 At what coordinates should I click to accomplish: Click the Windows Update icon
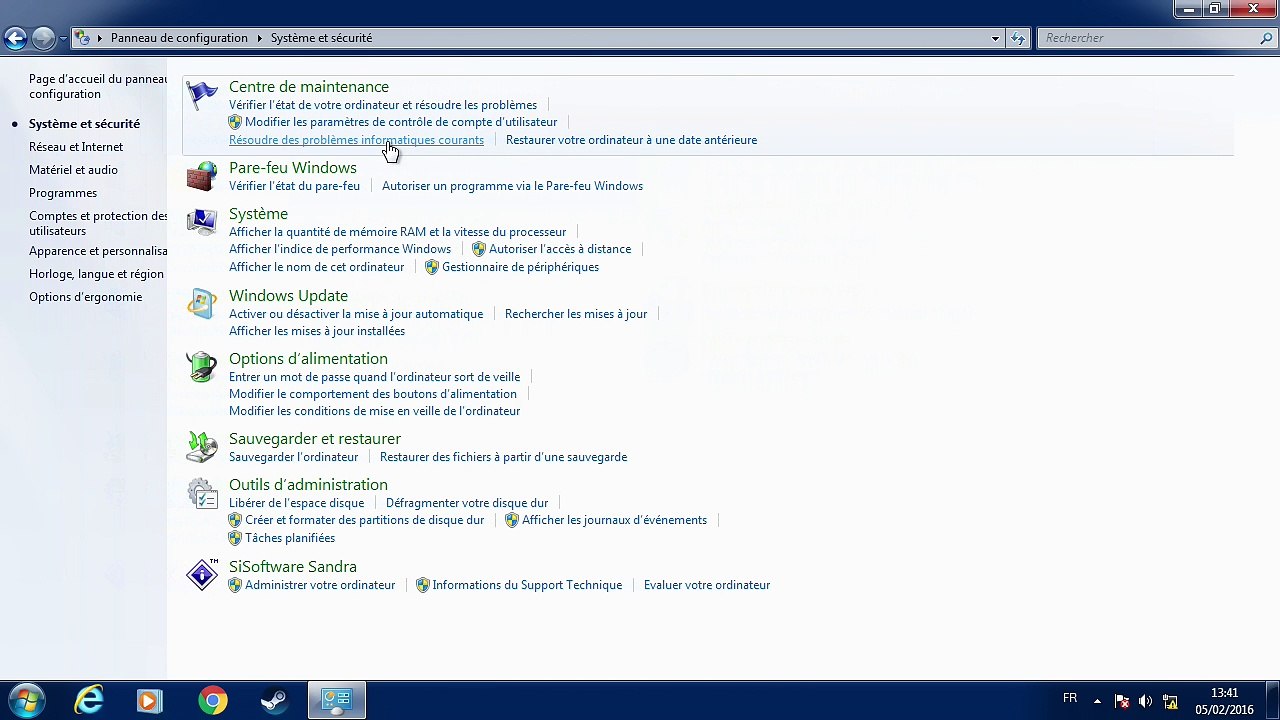[x=202, y=304]
